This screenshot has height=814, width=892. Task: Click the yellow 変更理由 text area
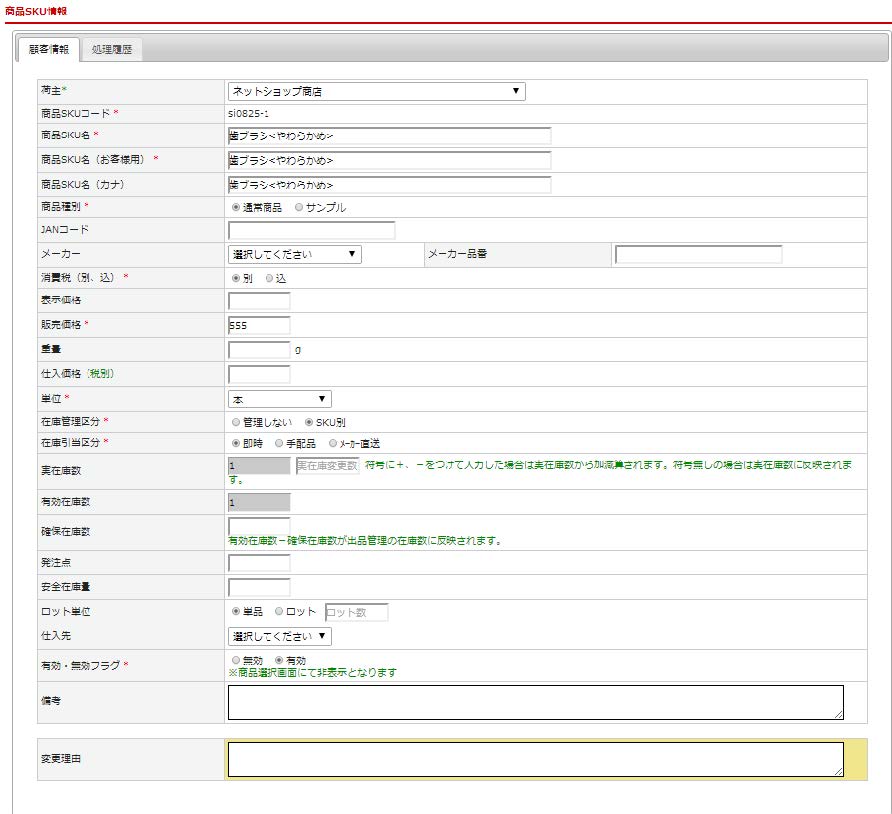(535, 759)
